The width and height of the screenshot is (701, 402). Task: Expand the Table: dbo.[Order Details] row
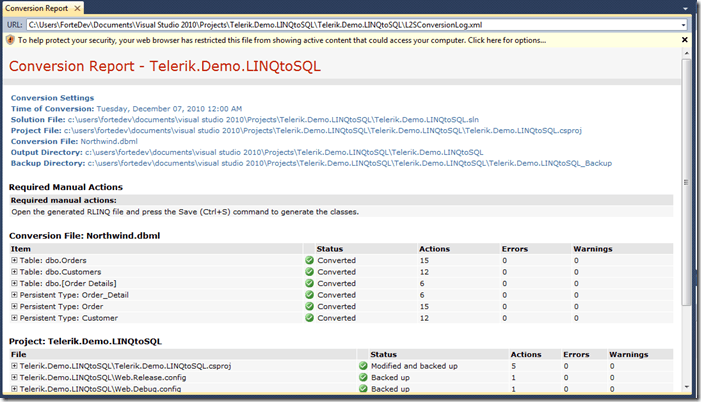pos(14,283)
